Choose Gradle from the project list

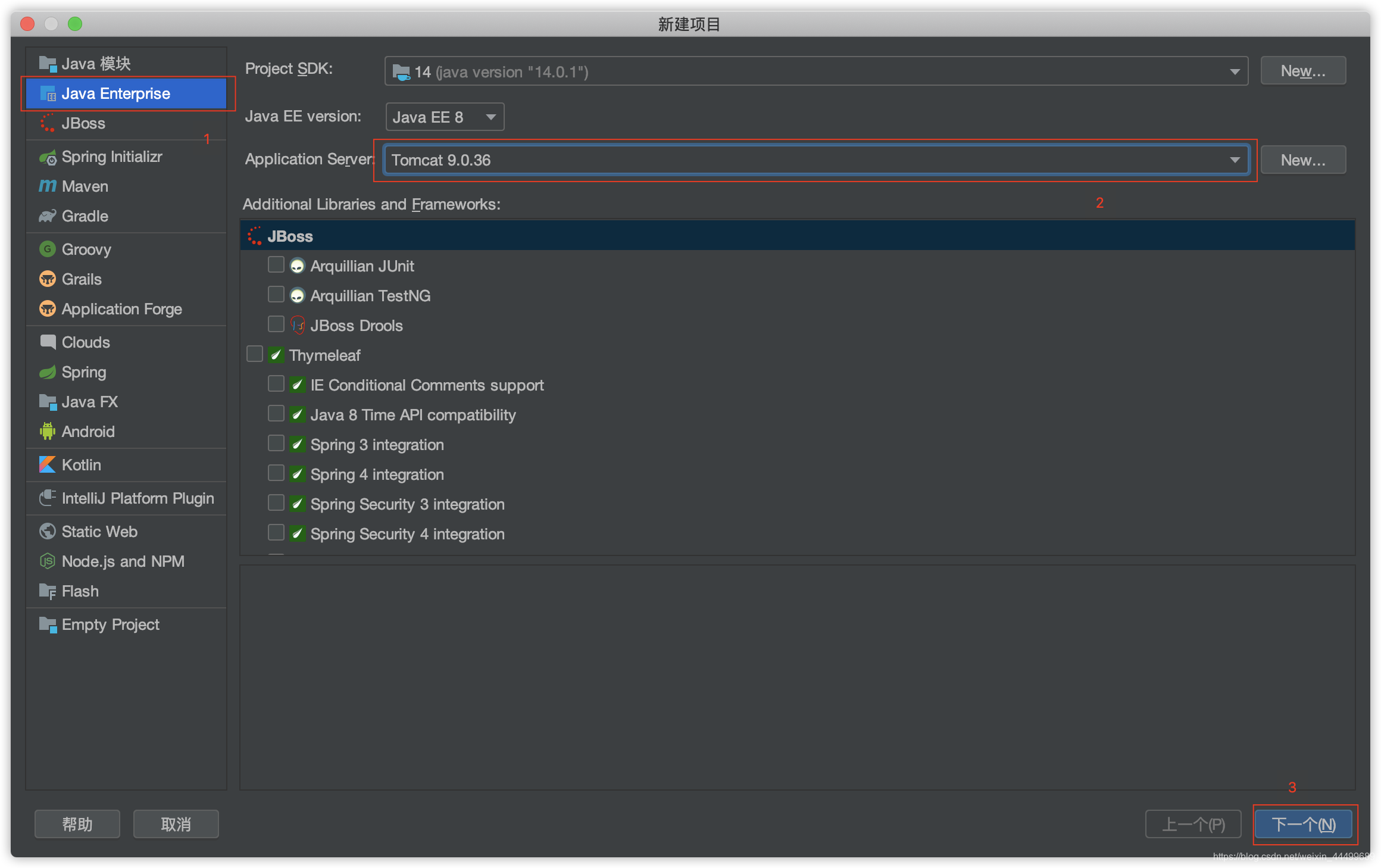[127, 216]
